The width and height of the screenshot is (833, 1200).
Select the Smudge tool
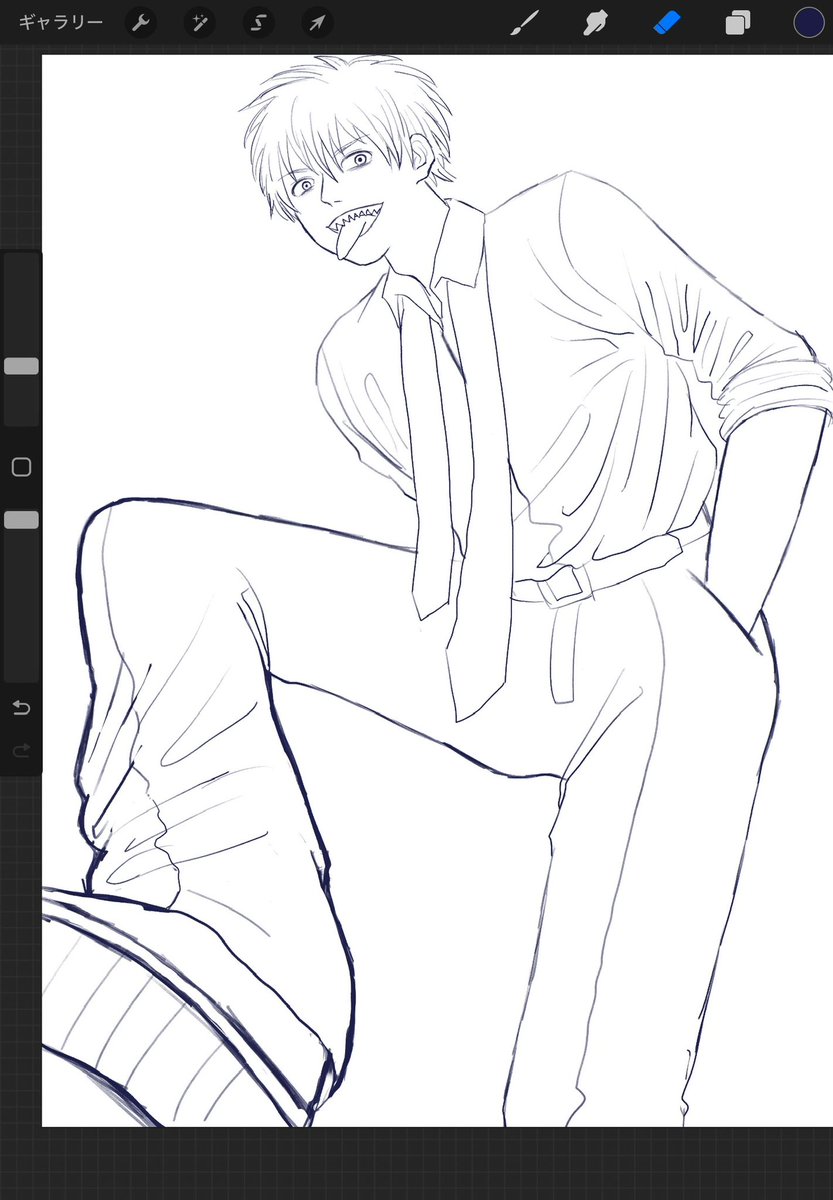596,22
